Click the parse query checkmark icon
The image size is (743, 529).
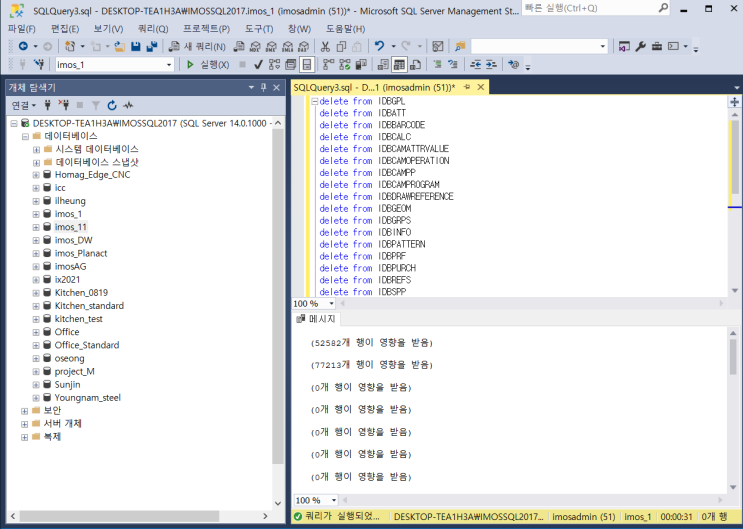(x=258, y=65)
